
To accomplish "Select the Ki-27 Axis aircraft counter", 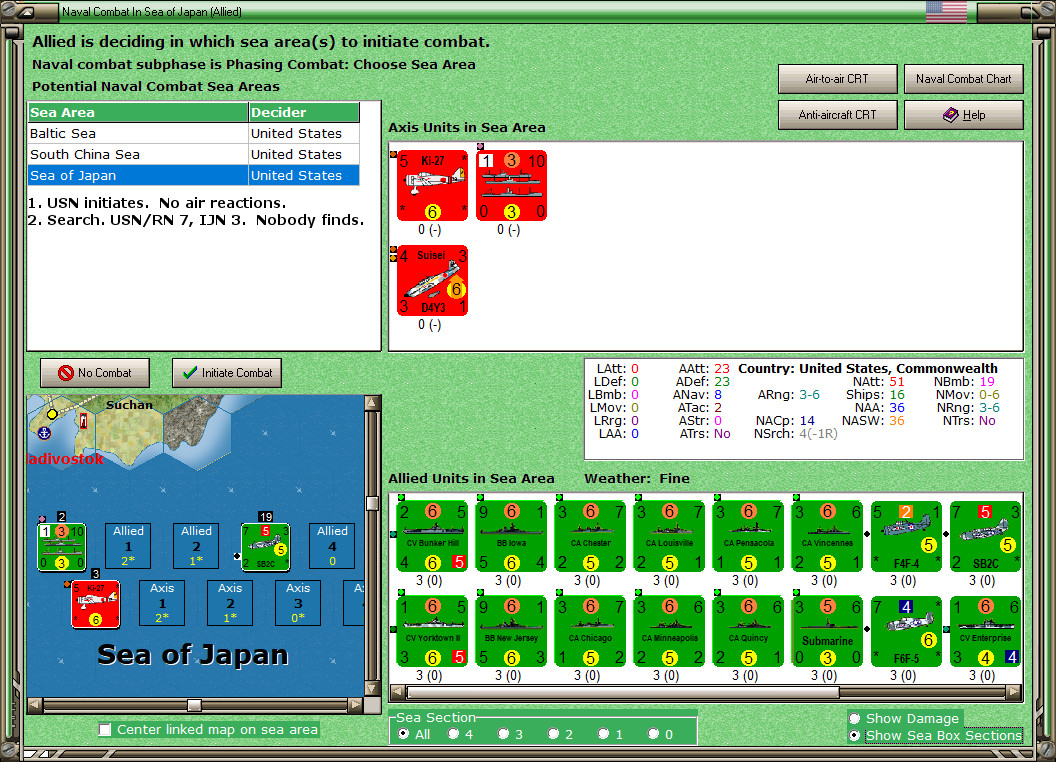I will coord(432,185).
